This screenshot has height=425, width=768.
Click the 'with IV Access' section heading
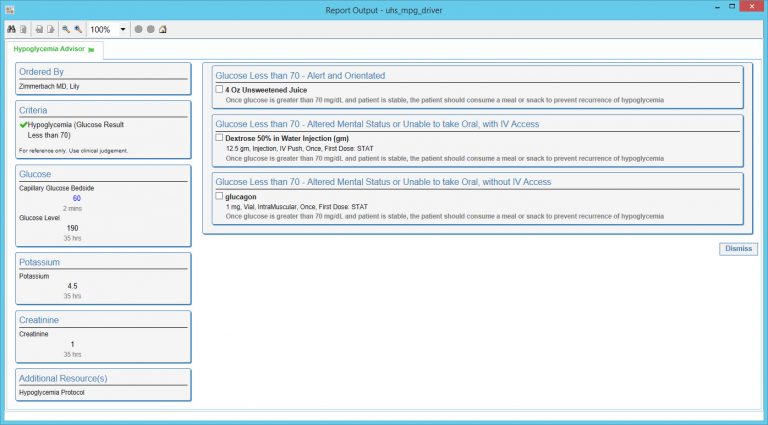click(x=377, y=124)
